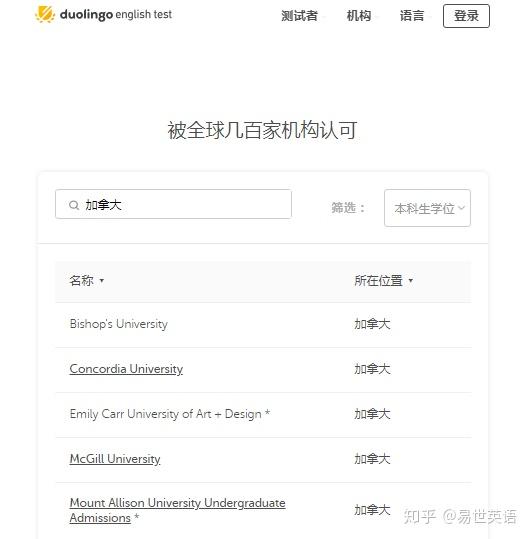
Task: Click the search magnifier icon
Action: pyautogui.click(x=74, y=205)
